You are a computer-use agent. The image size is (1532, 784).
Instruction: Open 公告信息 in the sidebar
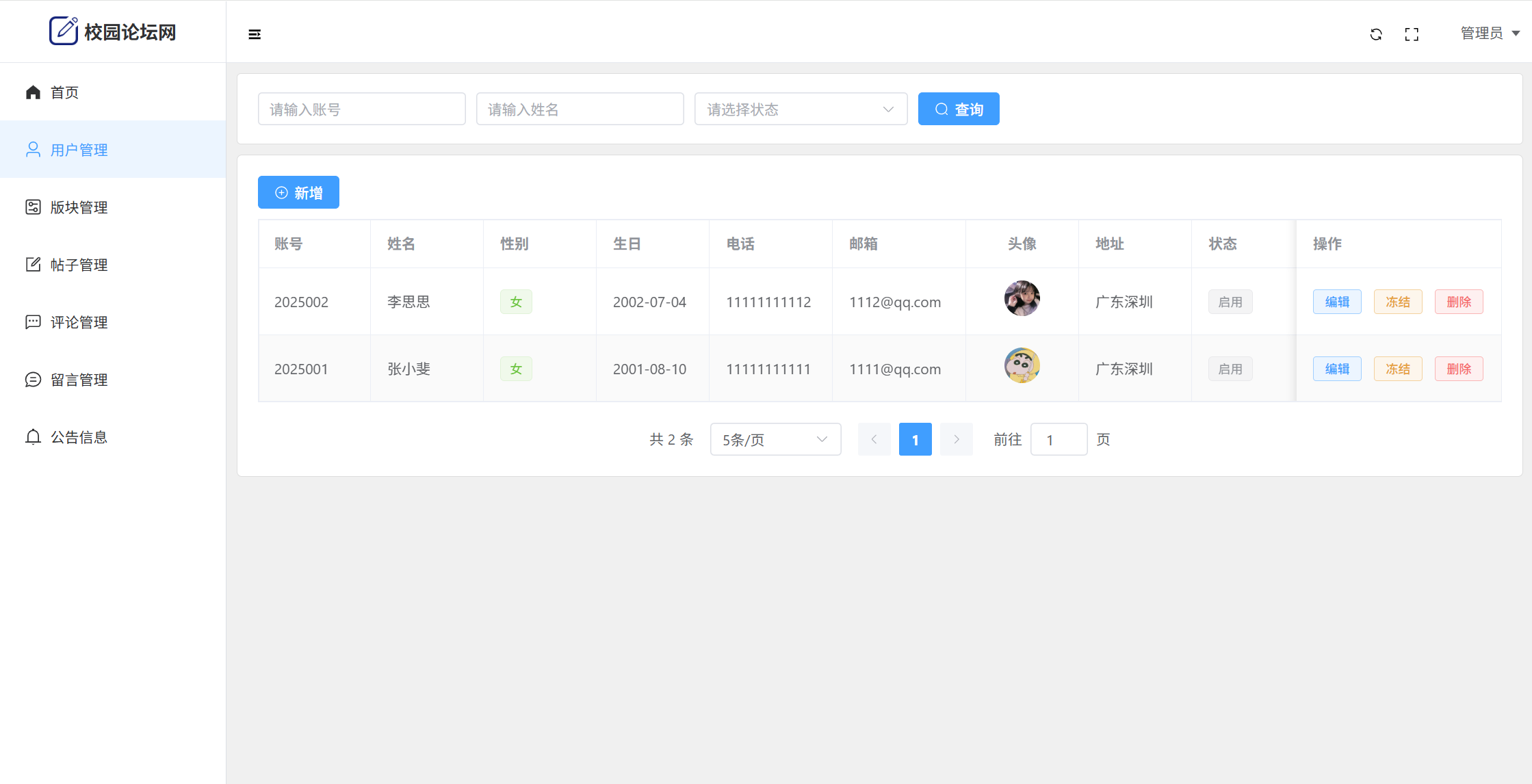(x=79, y=437)
